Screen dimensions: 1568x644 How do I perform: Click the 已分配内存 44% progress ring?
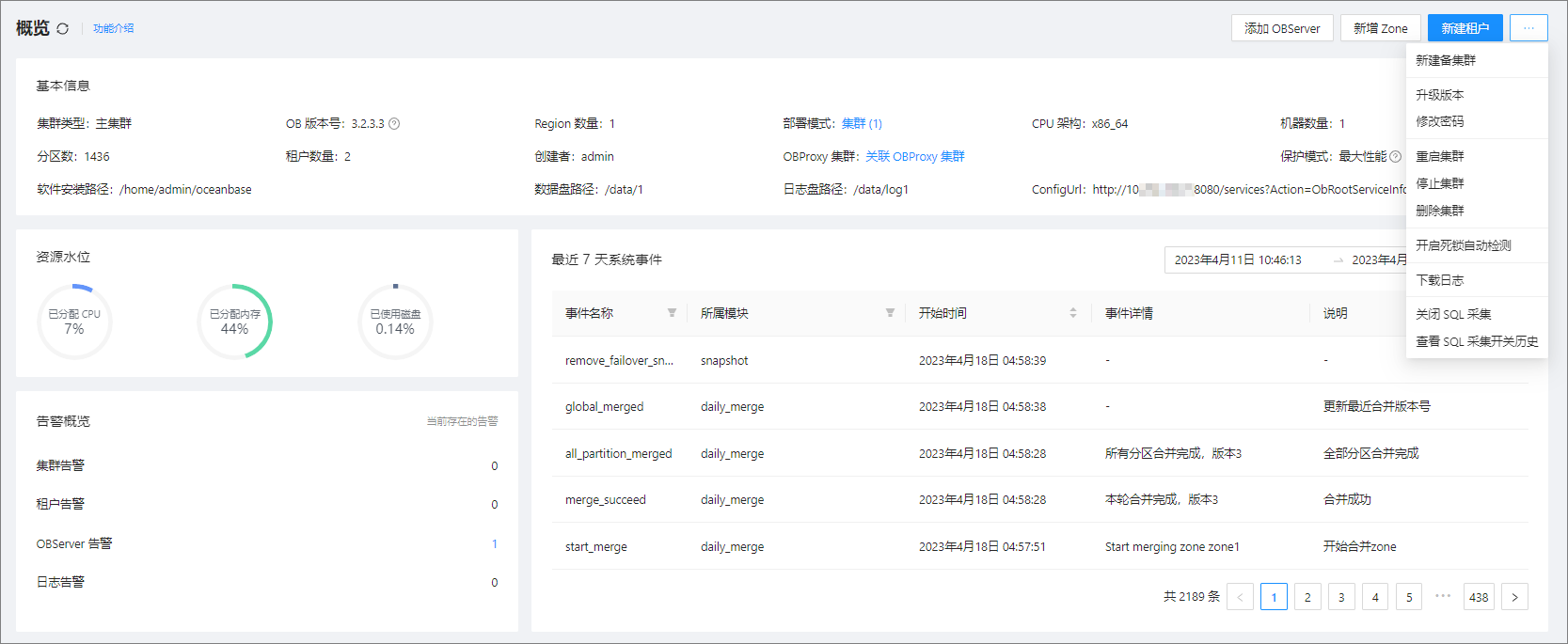click(235, 322)
